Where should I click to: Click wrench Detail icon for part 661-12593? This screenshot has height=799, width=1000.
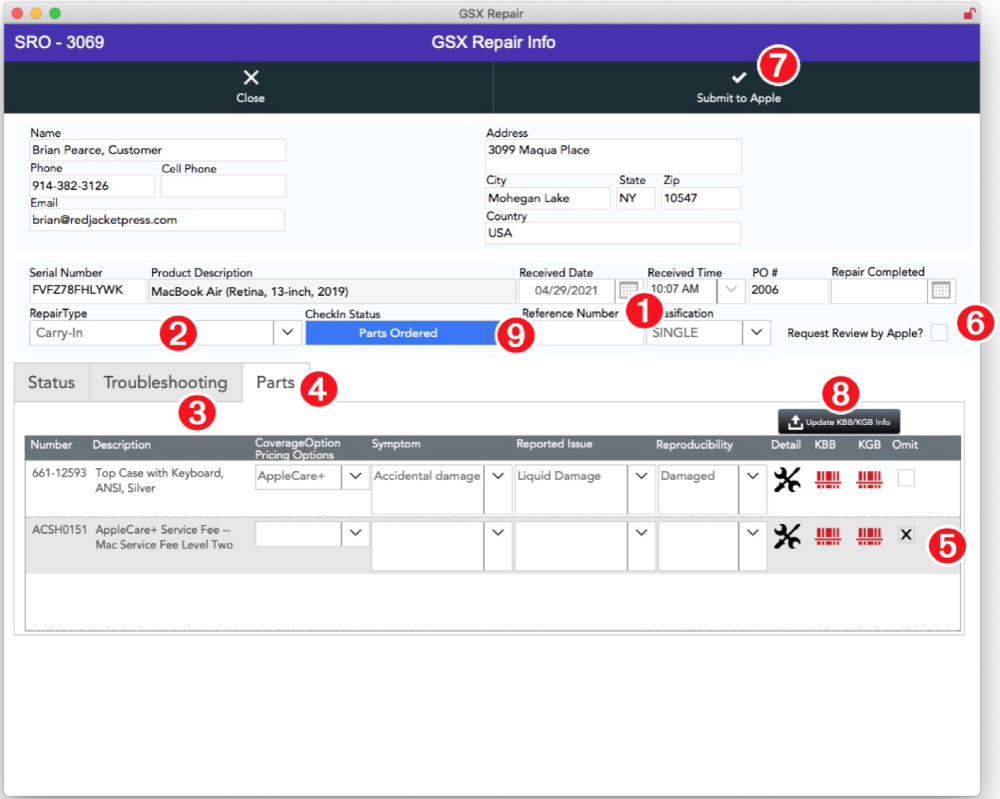pos(787,481)
